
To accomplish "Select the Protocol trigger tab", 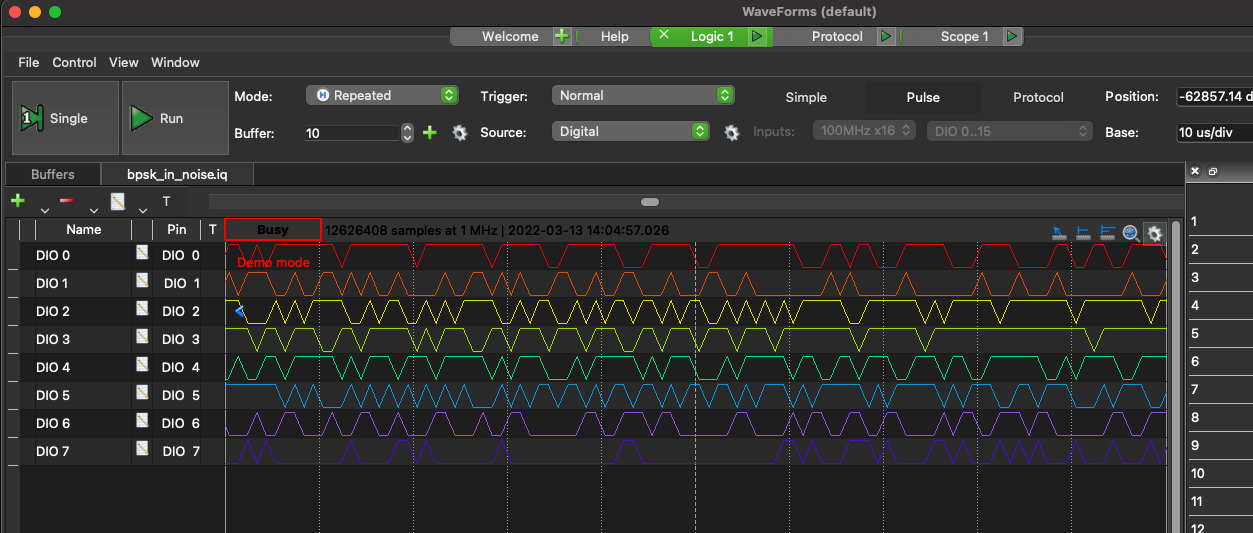I will click(1038, 97).
